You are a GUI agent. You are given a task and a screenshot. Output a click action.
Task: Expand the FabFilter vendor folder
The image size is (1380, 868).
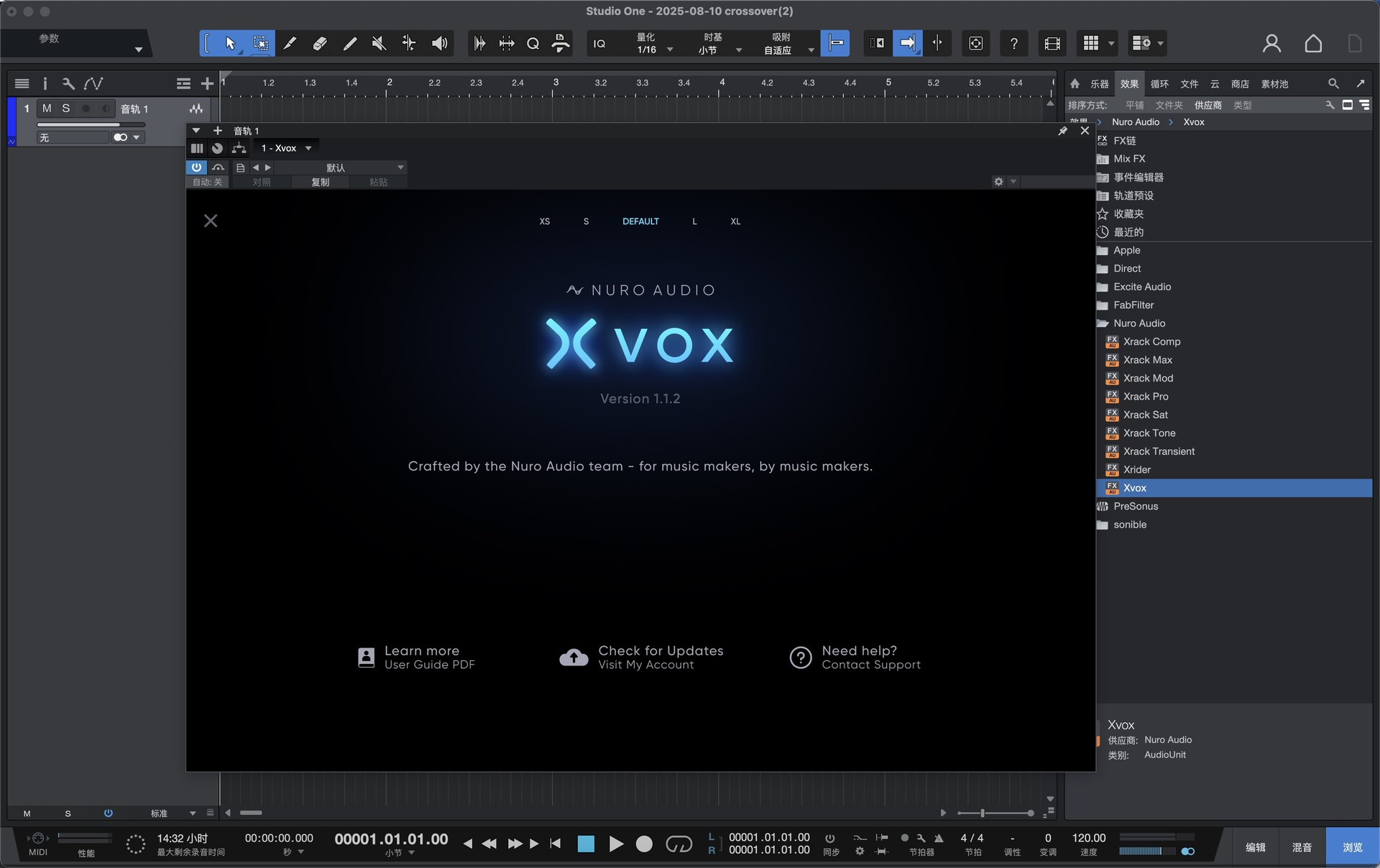[1103, 305]
